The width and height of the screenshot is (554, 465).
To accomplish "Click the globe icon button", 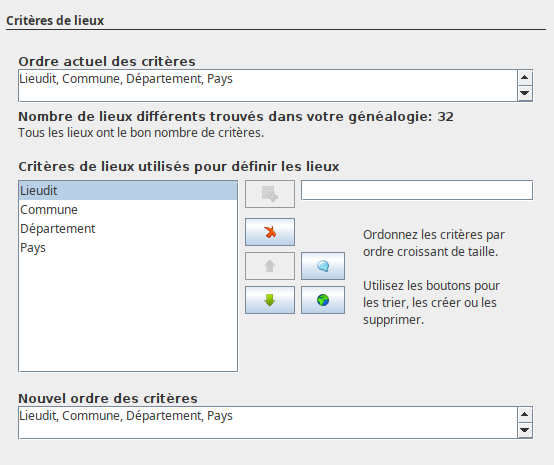I will [323, 300].
